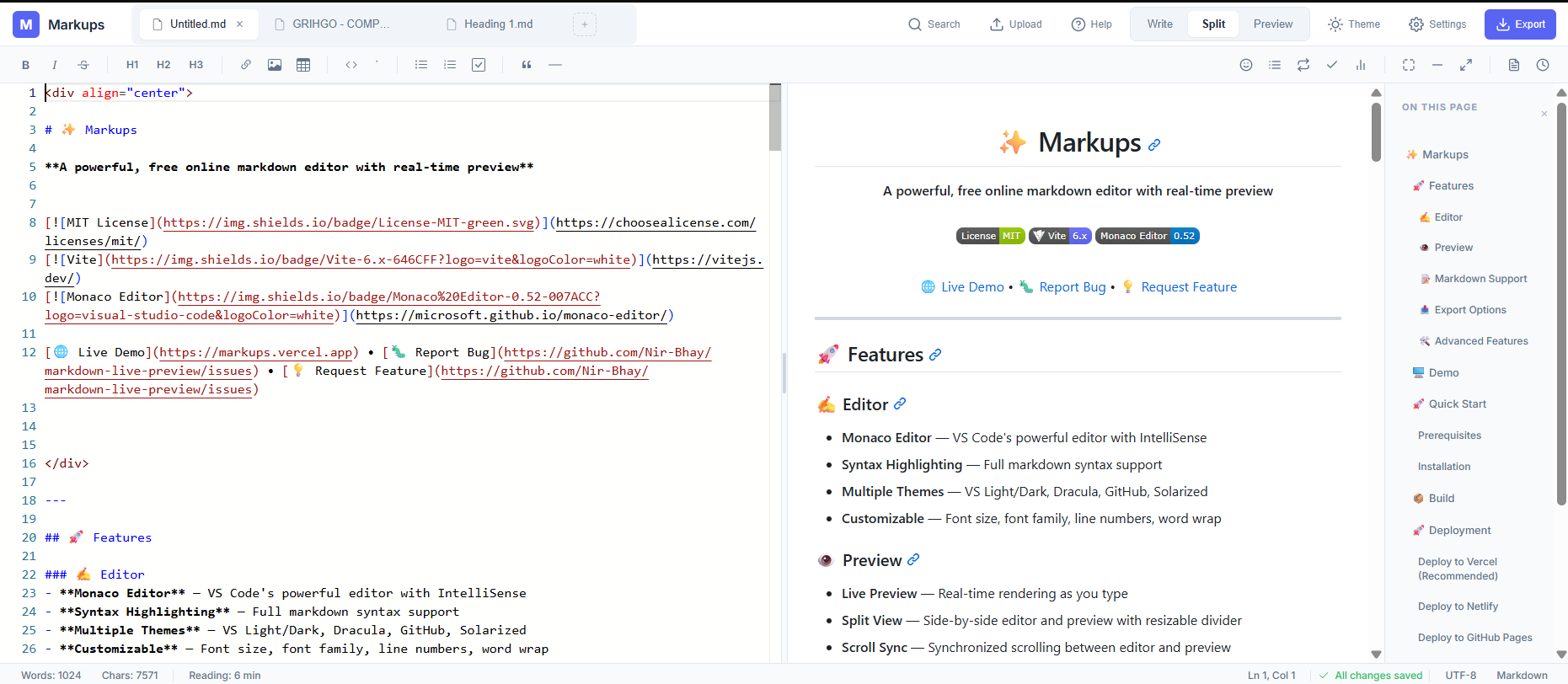
Task: Click the anchor link beside Features heading
Action: (x=935, y=355)
